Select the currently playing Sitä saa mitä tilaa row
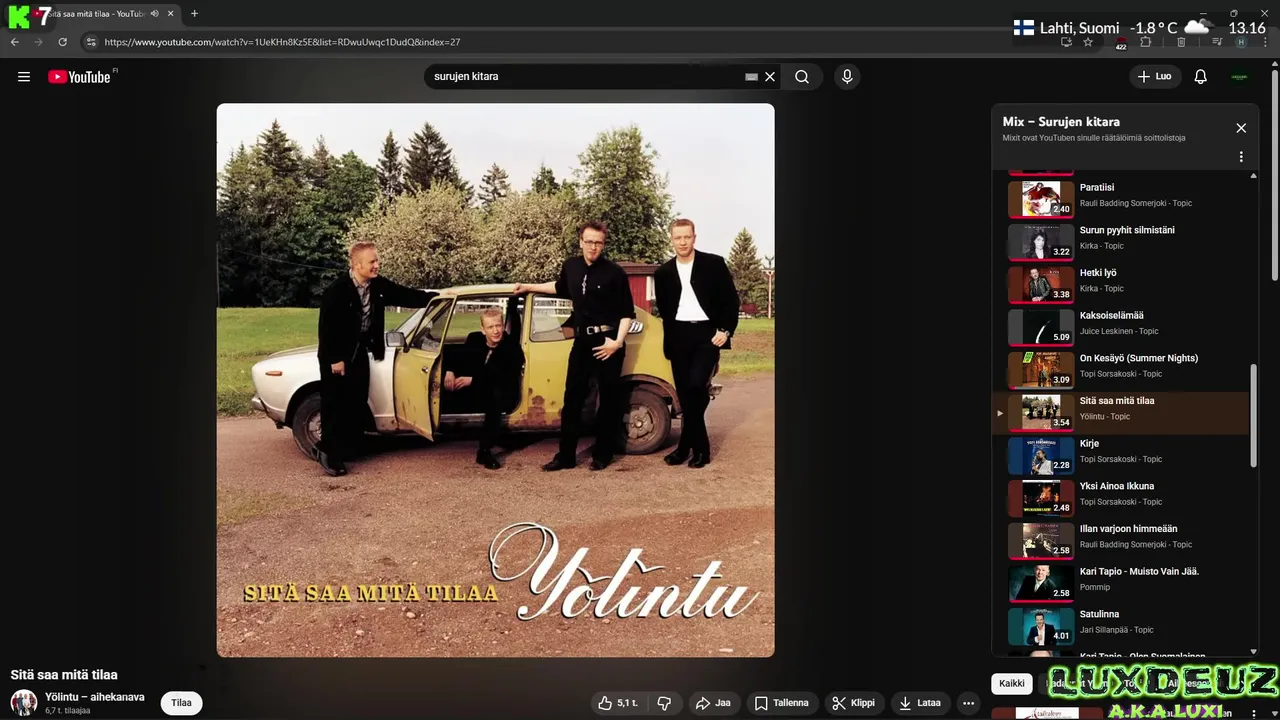The height and width of the screenshot is (720, 1280). point(1120,412)
